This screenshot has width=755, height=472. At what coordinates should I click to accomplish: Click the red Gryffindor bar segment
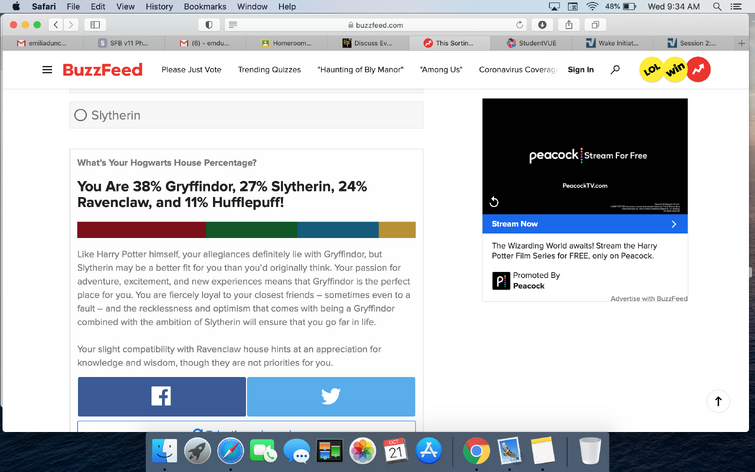click(142, 230)
